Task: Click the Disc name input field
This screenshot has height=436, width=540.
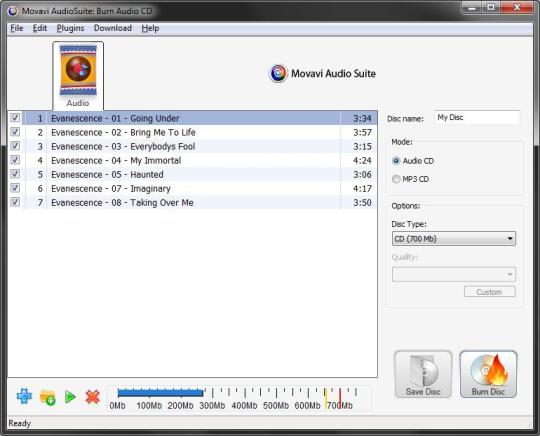Action: 477,117
